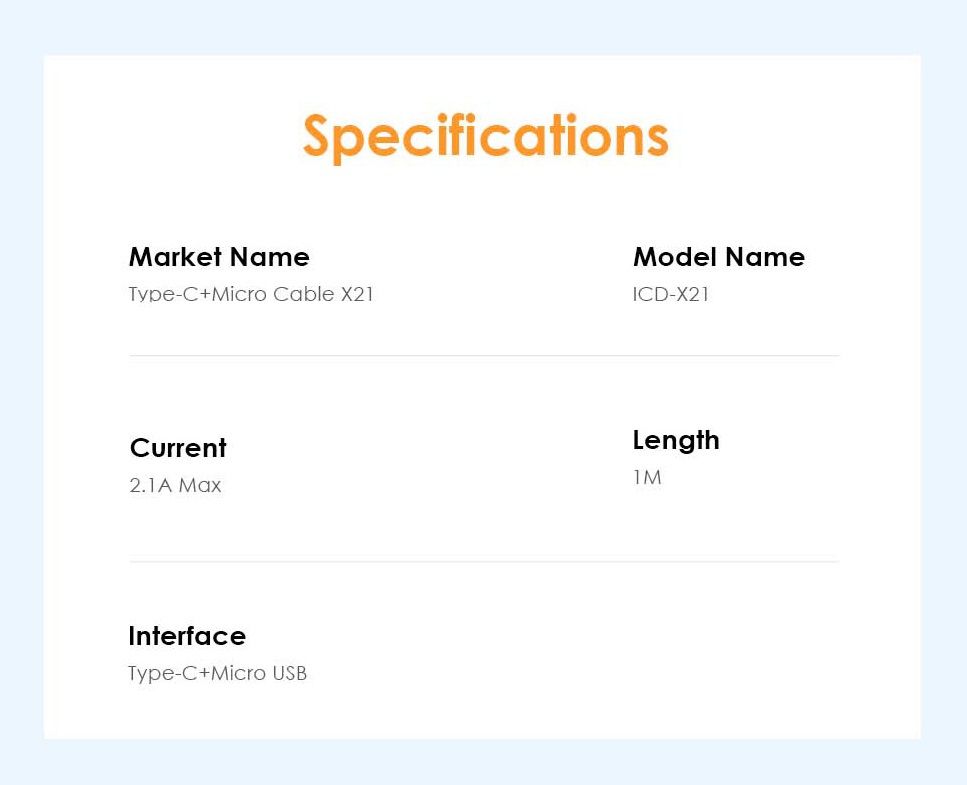The image size is (967, 785).
Task: Click the orange Specifications heading
Action: (x=485, y=136)
